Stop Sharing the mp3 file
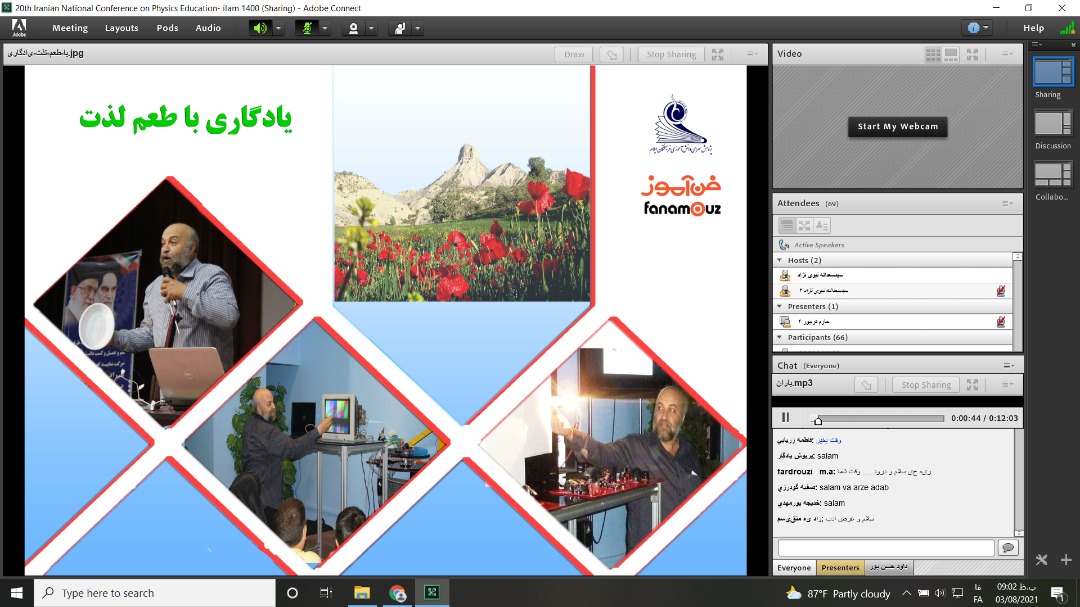The height and width of the screenshot is (607, 1080). [x=924, y=384]
